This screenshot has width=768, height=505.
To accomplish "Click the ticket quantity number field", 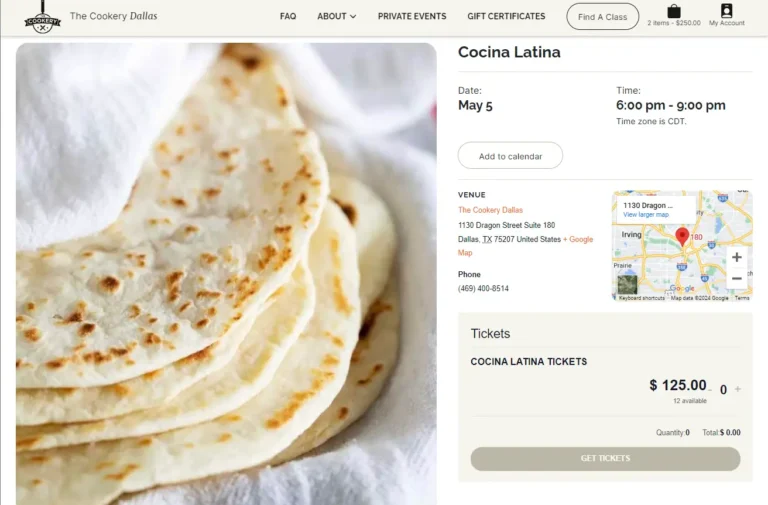I will [724, 390].
